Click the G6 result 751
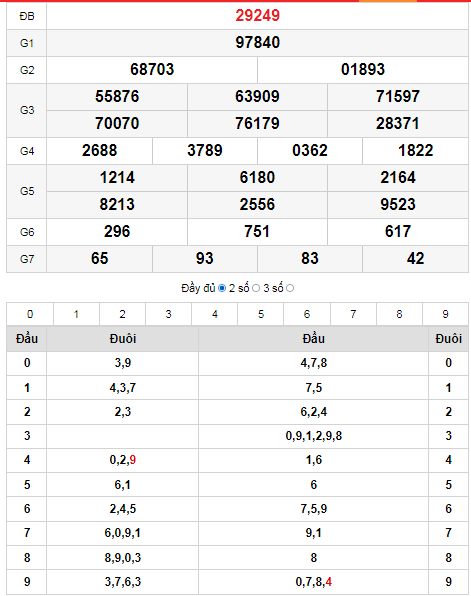Viewport: 471px width, 596px height. point(257,231)
